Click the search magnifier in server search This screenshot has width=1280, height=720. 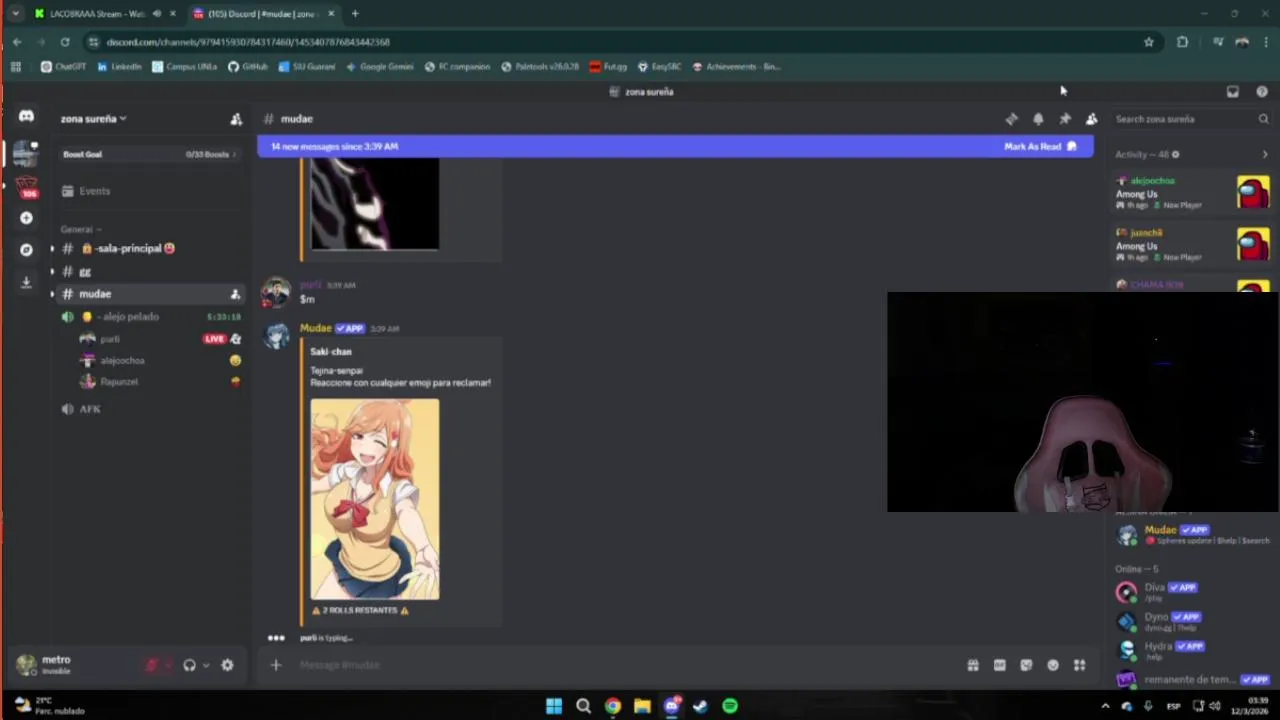coord(1263,119)
